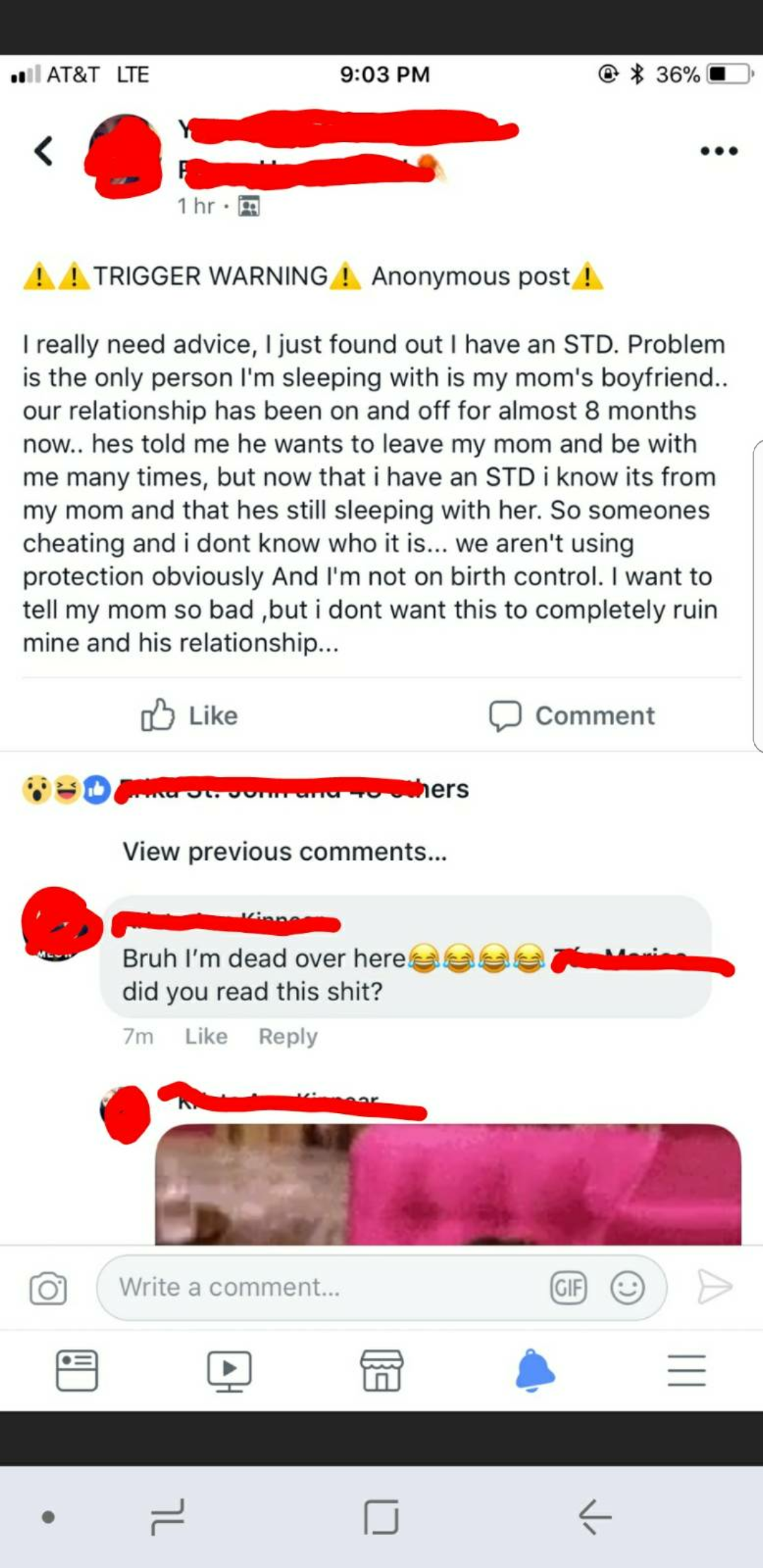
Task: Reply to the 'Bruh I'm dead' comment
Action: click(288, 1036)
